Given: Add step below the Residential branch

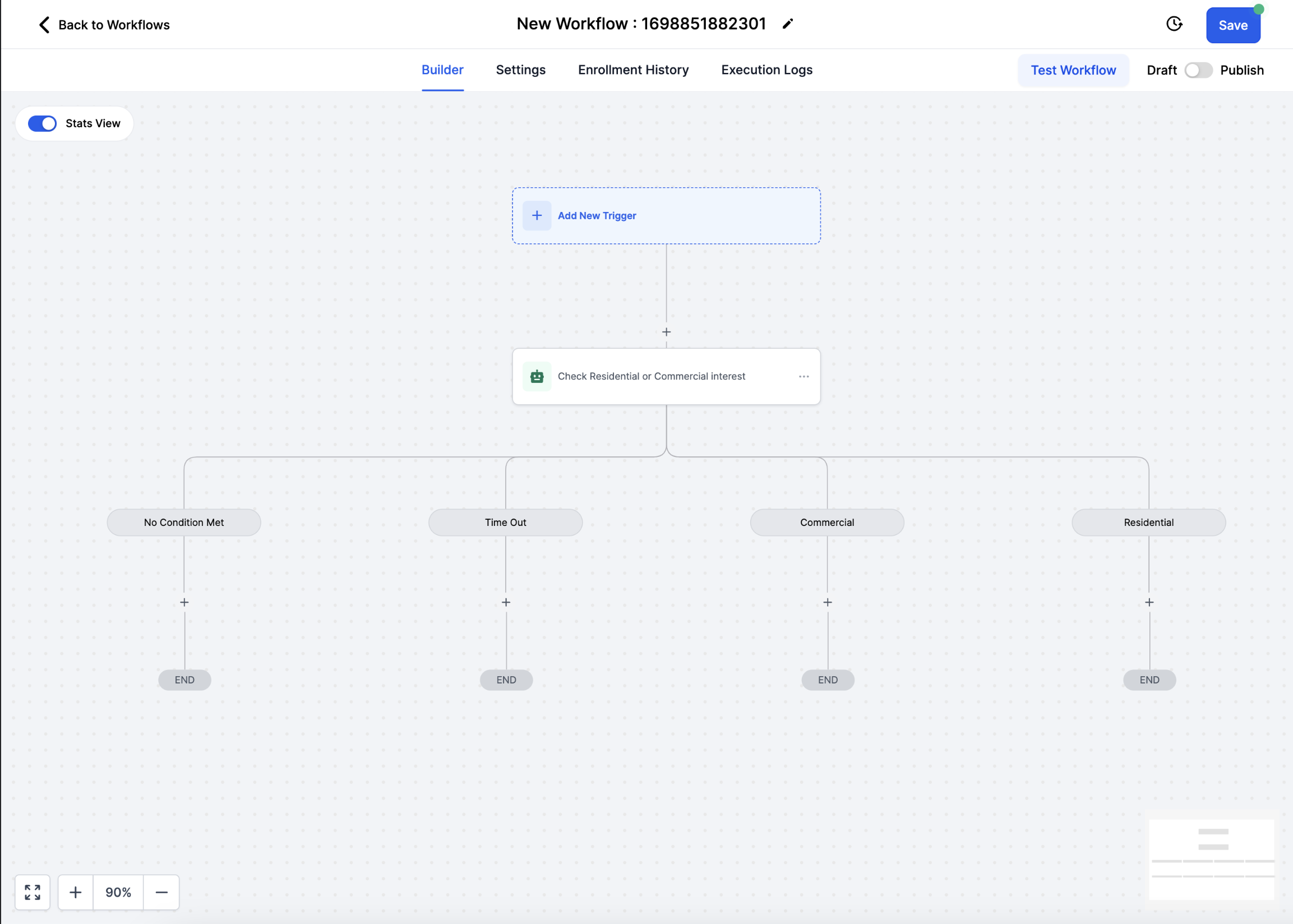Looking at the screenshot, I should click(x=1149, y=602).
